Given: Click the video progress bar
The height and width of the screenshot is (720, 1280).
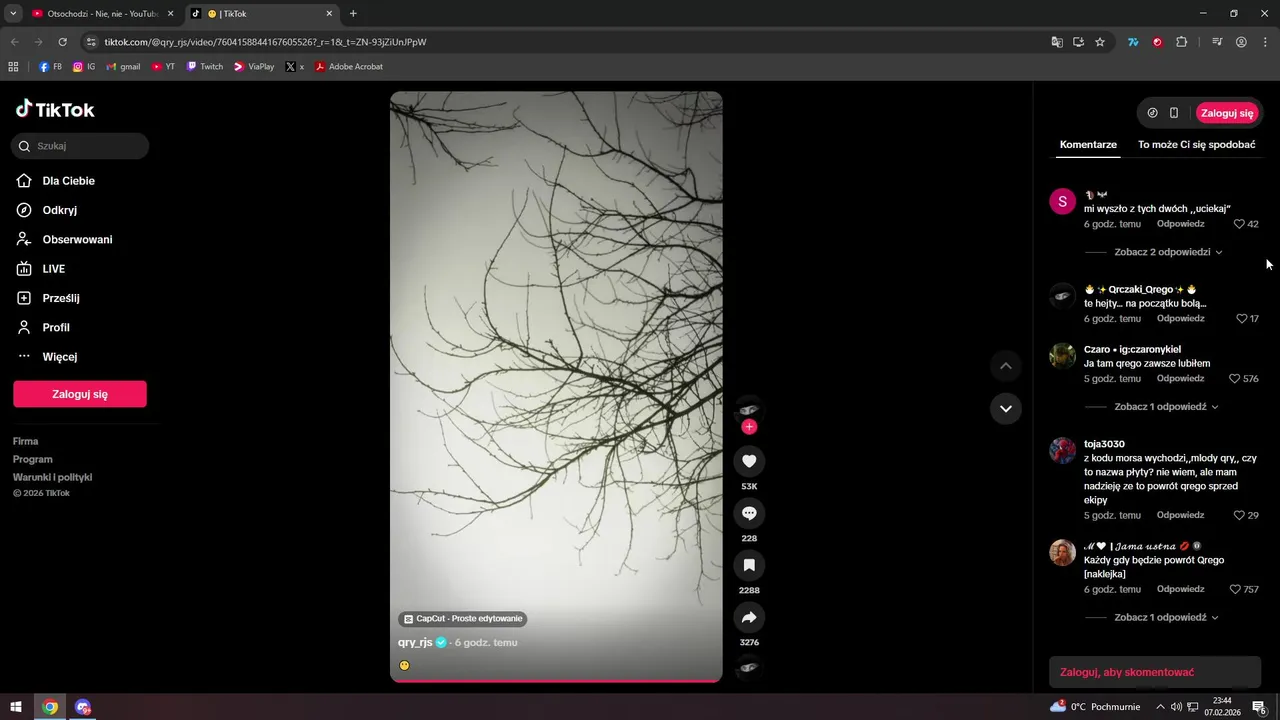Looking at the screenshot, I should pos(556,680).
